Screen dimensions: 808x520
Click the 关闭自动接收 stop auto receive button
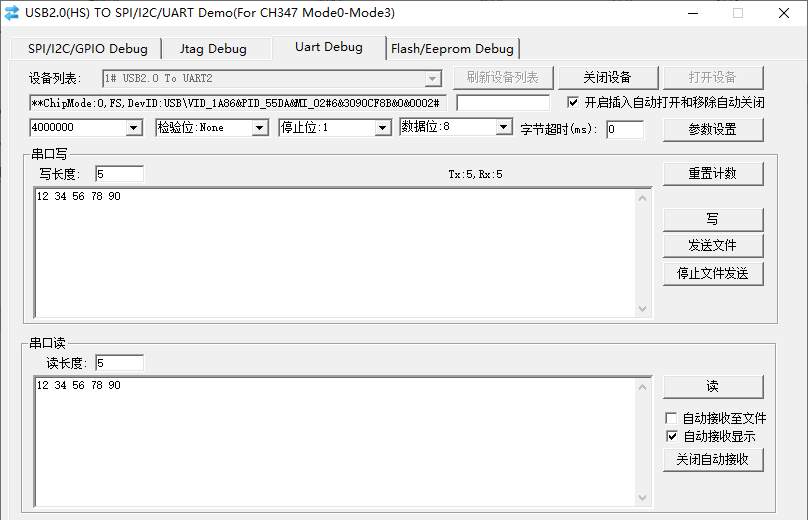(x=712, y=459)
